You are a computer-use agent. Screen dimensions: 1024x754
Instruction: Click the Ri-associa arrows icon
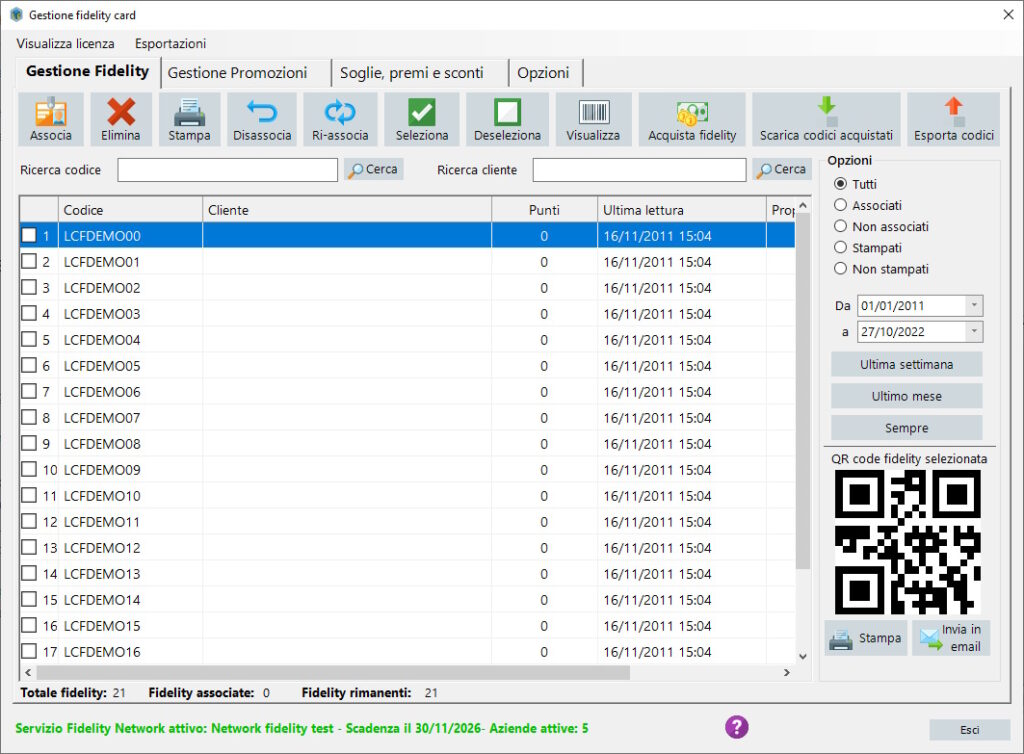(340, 112)
